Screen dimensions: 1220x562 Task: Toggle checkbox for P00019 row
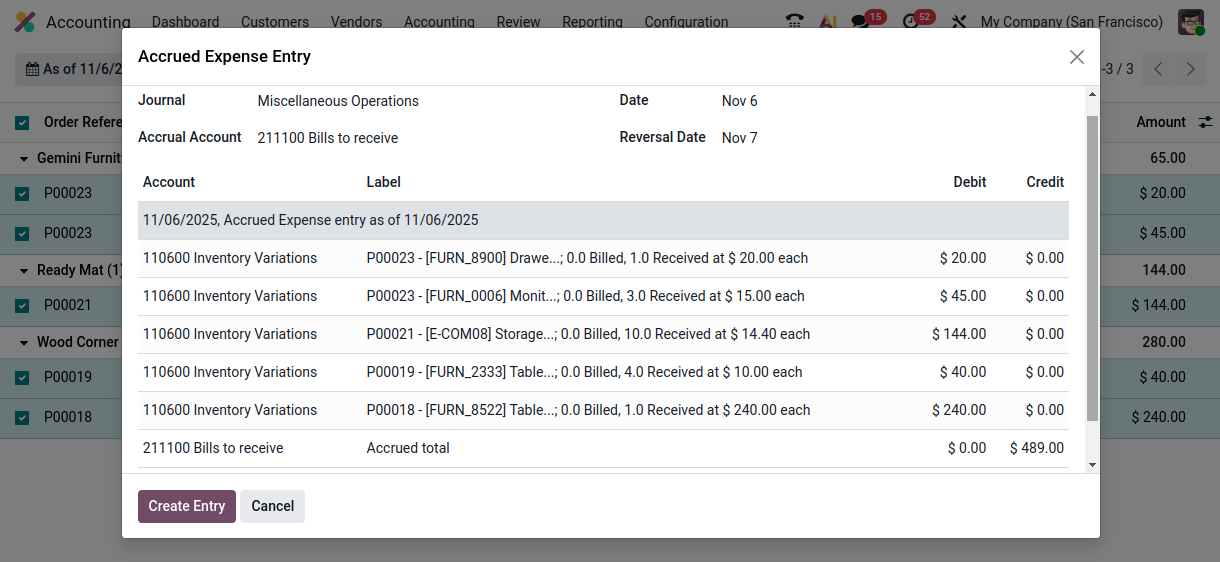(x=22, y=378)
